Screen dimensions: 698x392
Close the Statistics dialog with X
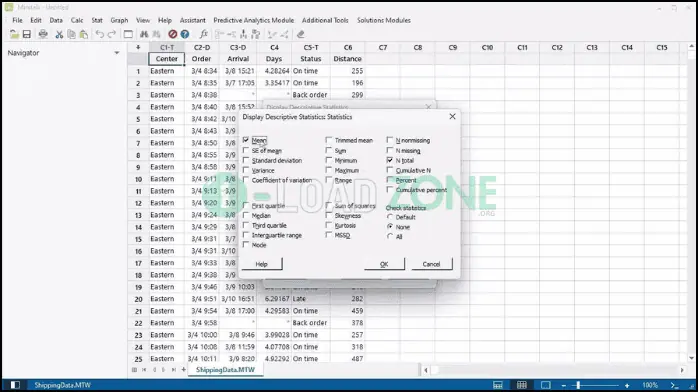(x=452, y=117)
